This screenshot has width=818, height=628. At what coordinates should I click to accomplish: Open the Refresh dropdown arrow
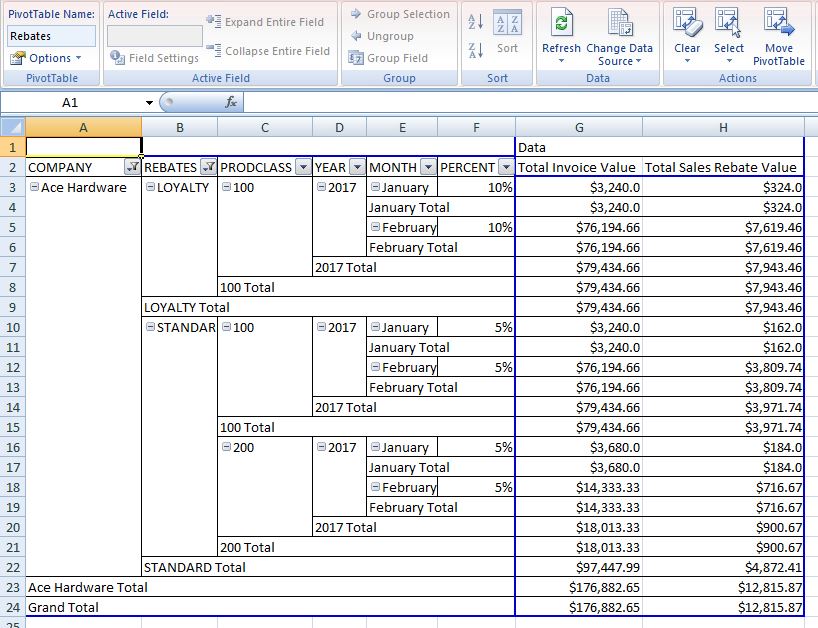point(561,61)
